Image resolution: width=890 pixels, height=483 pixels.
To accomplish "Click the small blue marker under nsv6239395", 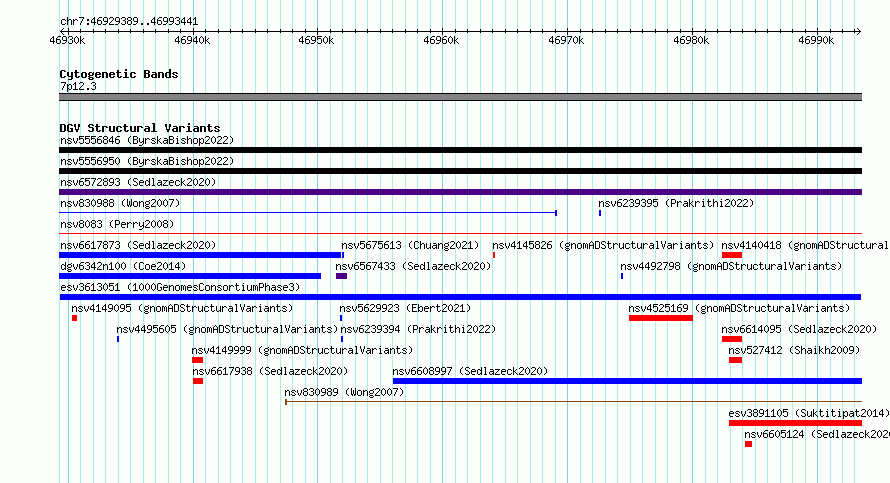I will (600, 213).
